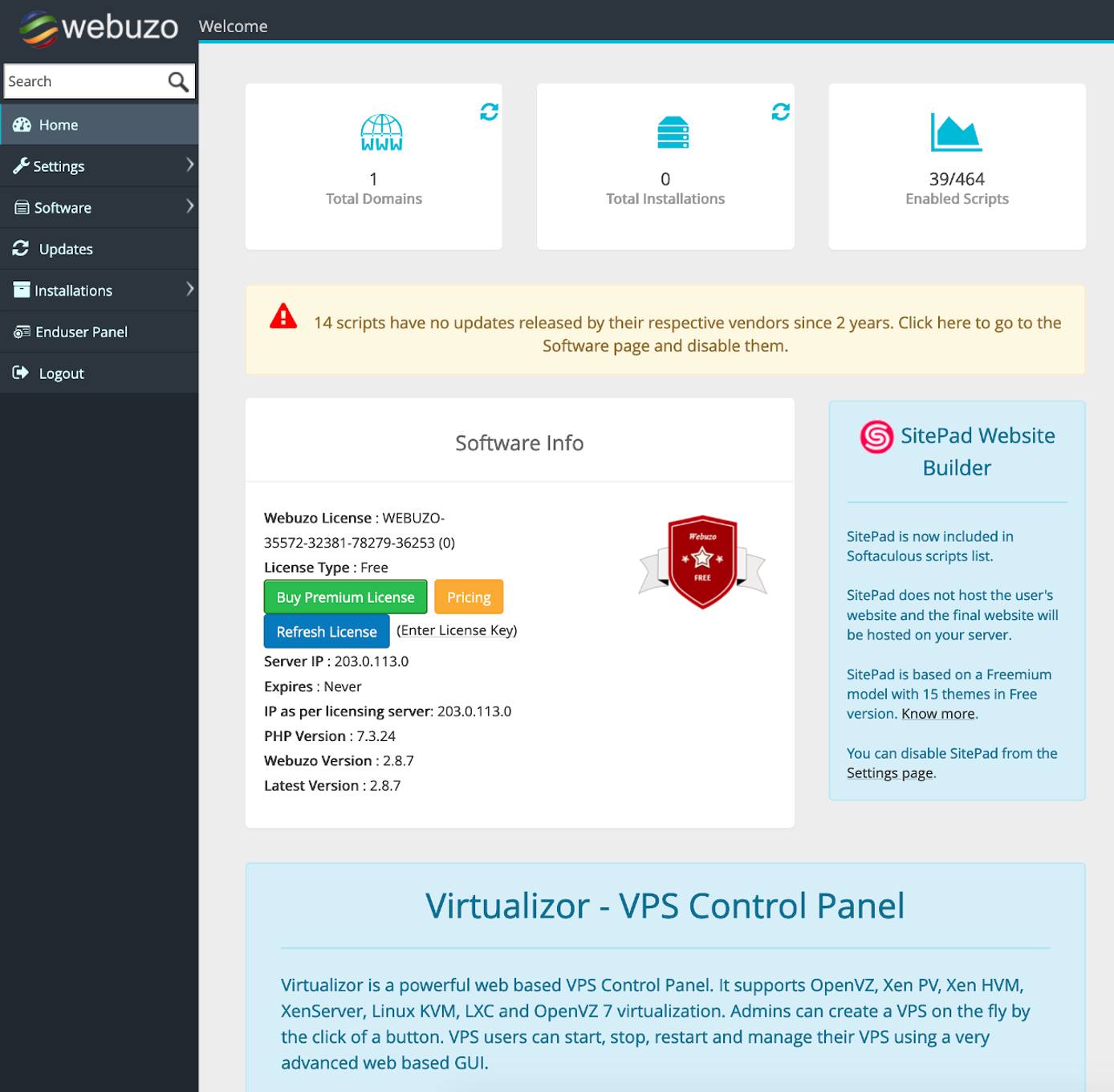
Task: Expand the Software submenu chevron
Action: tap(190, 207)
